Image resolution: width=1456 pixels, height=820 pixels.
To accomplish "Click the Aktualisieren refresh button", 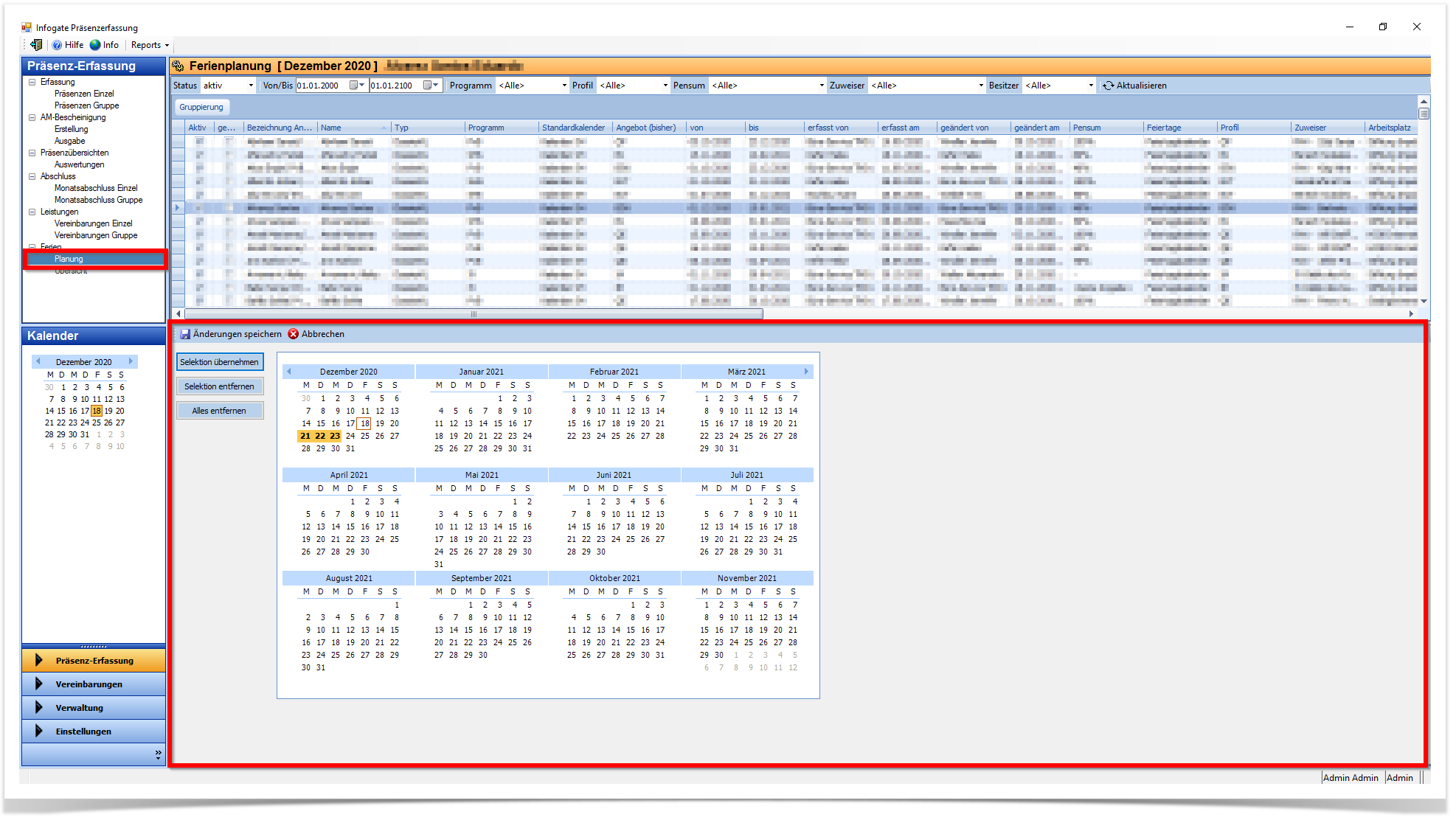I will (1134, 86).
